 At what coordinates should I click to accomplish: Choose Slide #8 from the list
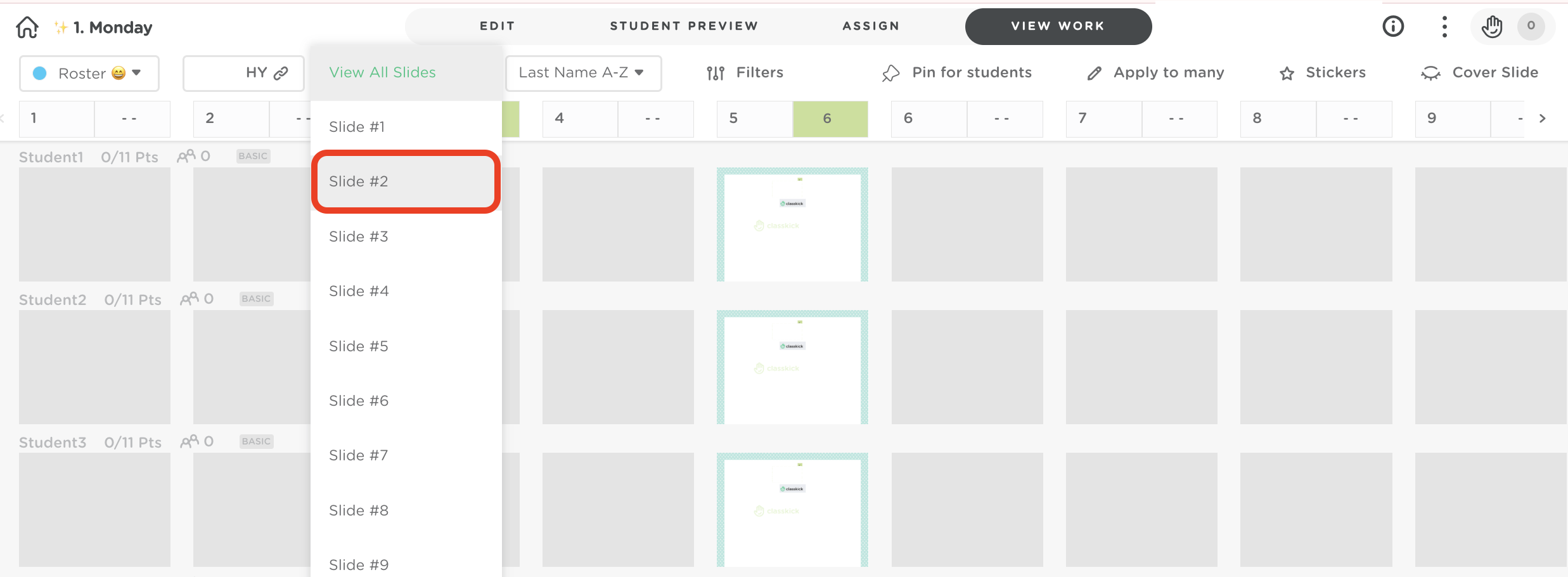click(406, 510)
